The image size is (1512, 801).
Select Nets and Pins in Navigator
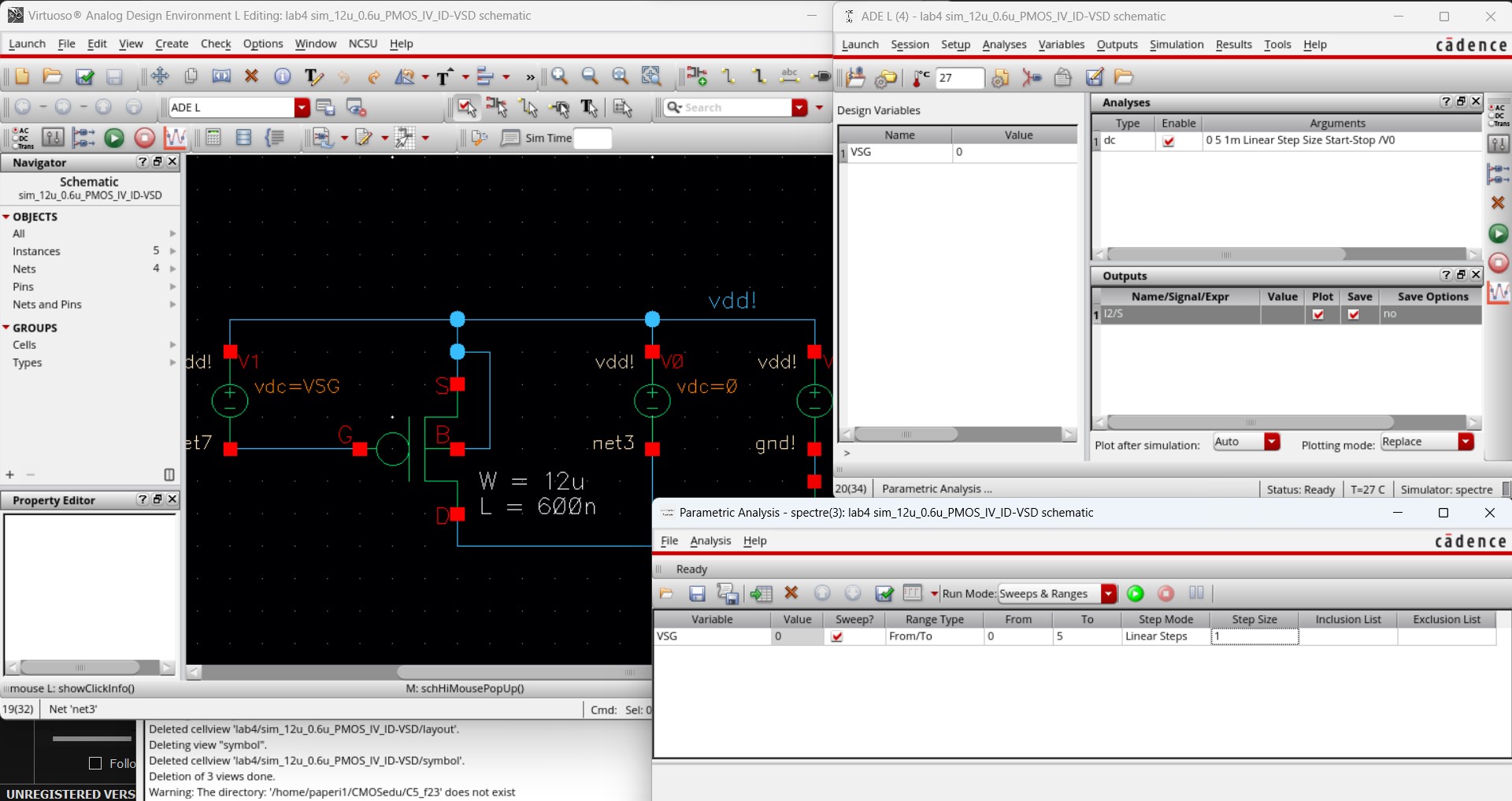point(47,305)
